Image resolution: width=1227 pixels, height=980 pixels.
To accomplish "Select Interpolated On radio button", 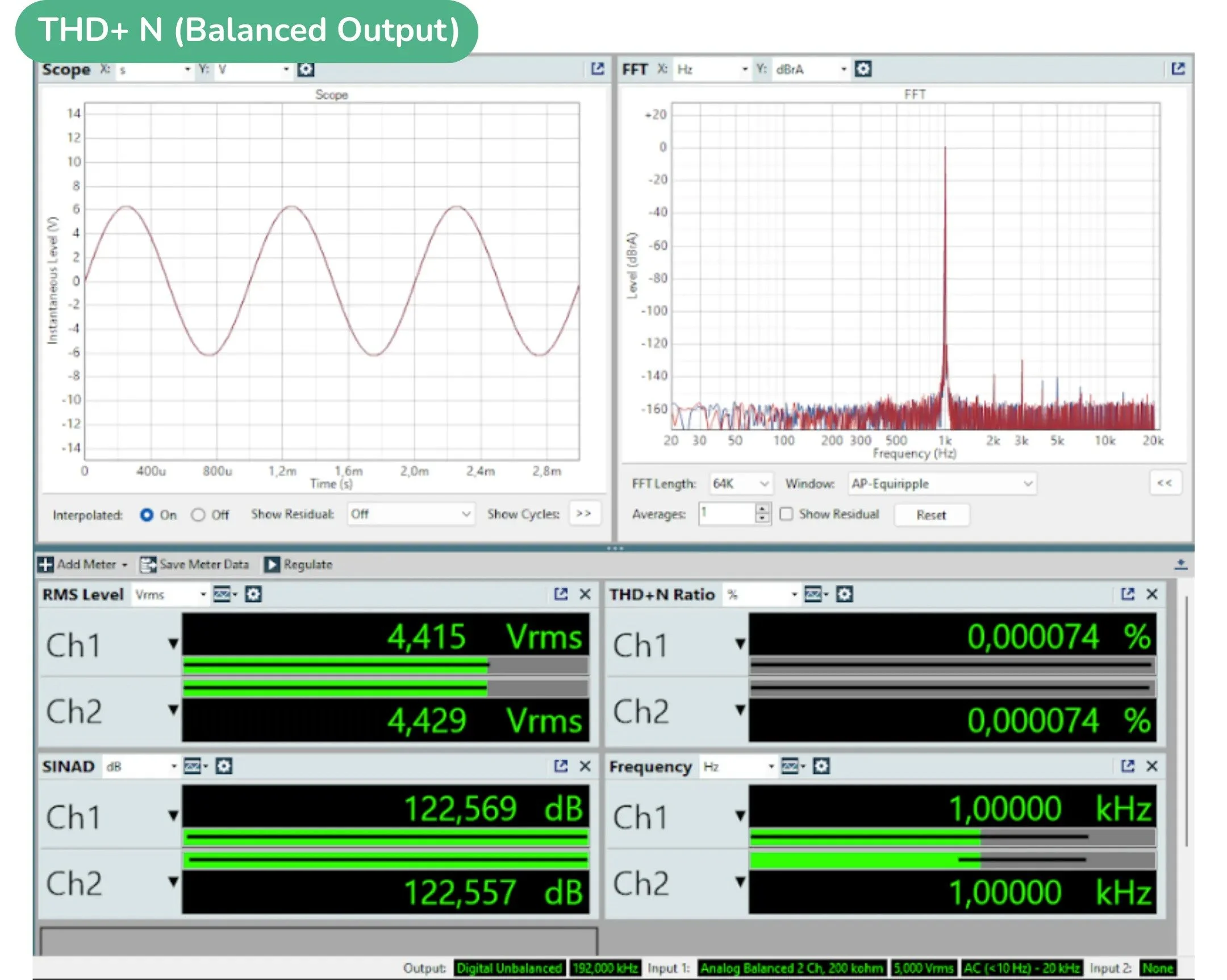I will (x=147, y=515).
